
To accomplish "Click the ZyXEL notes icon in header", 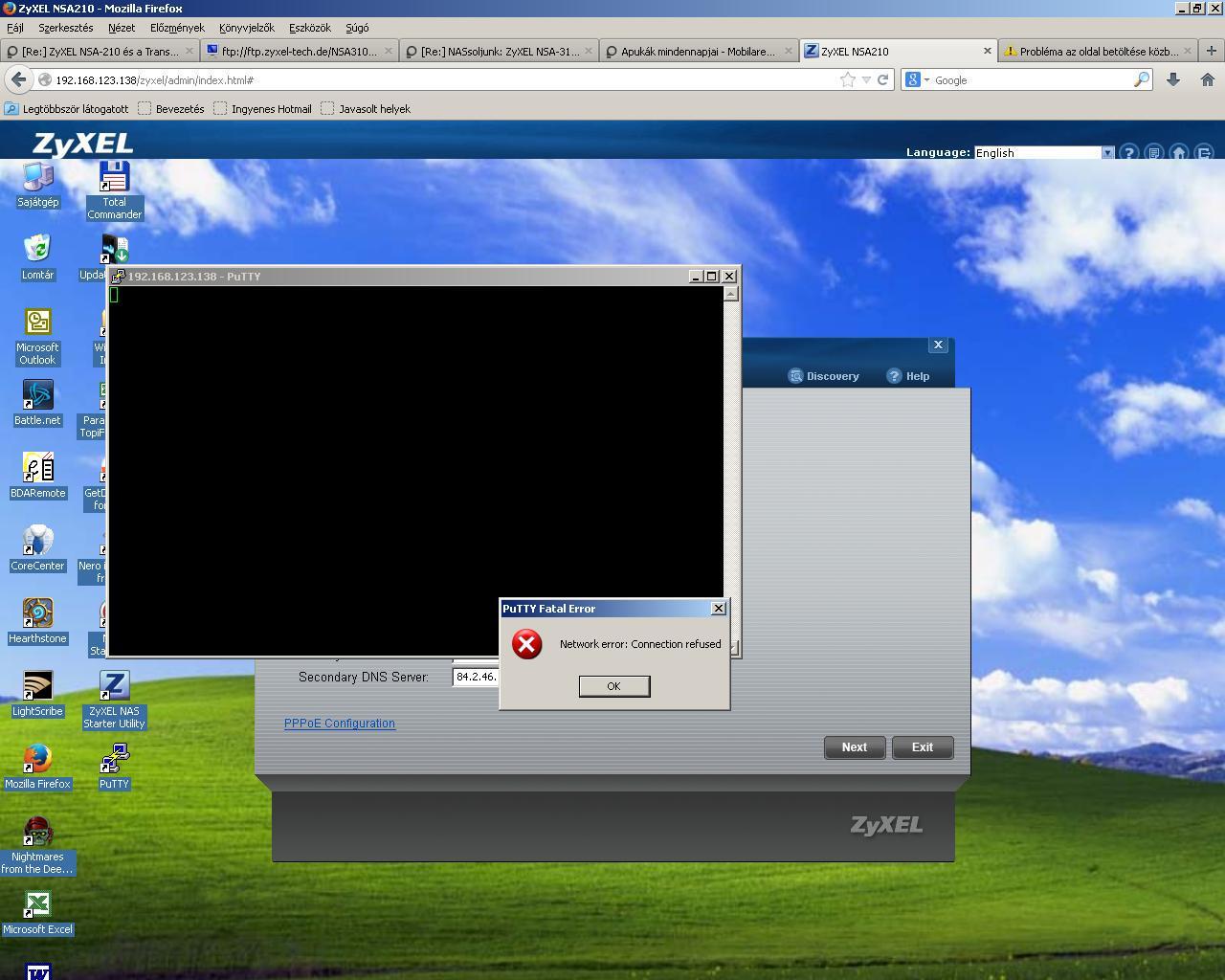I will pos(1154,152).
